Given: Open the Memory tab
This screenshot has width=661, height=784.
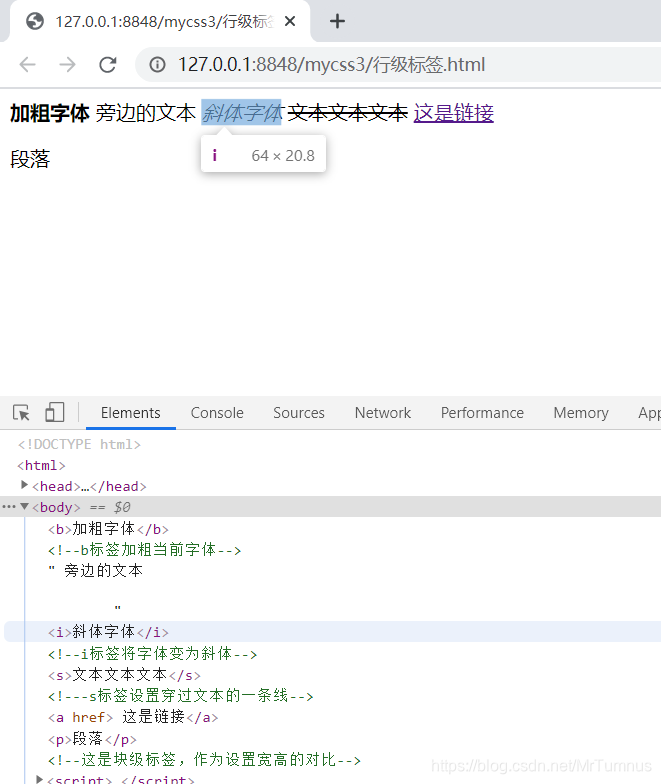Looking at the screenshot, I should point(581,413).
